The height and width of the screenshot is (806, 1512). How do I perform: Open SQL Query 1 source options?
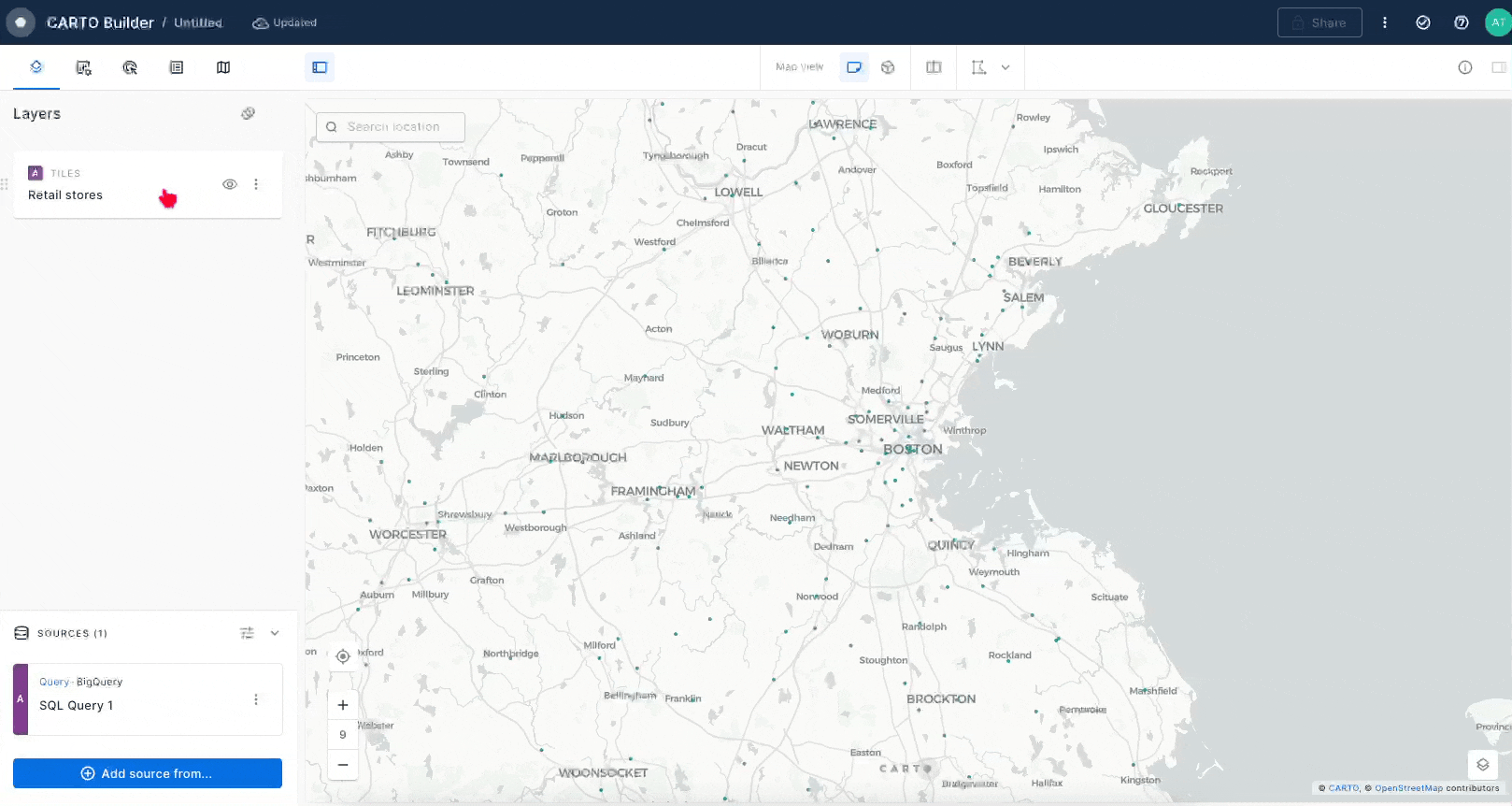click(256, 699)
